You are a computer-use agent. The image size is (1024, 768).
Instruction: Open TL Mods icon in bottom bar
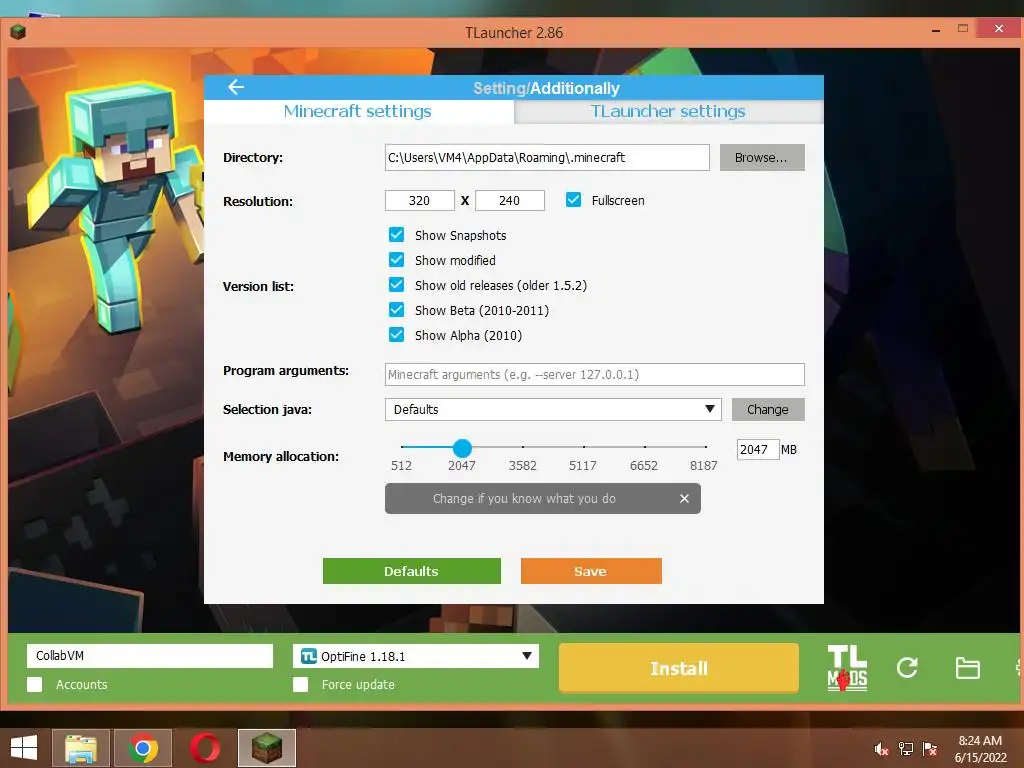(847, 668)
